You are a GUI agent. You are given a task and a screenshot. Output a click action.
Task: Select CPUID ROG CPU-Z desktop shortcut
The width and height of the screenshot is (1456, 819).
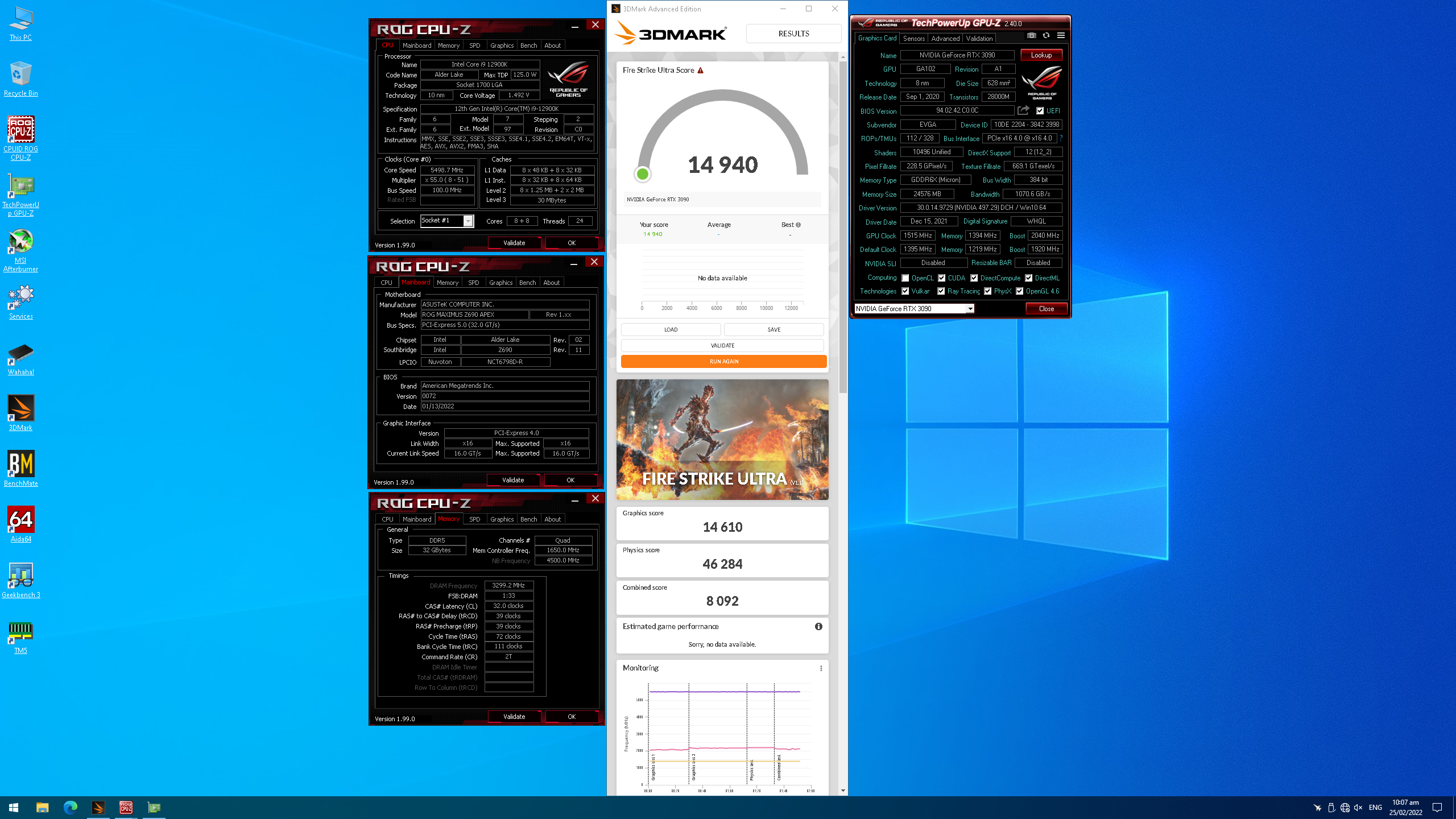(20, 138)
